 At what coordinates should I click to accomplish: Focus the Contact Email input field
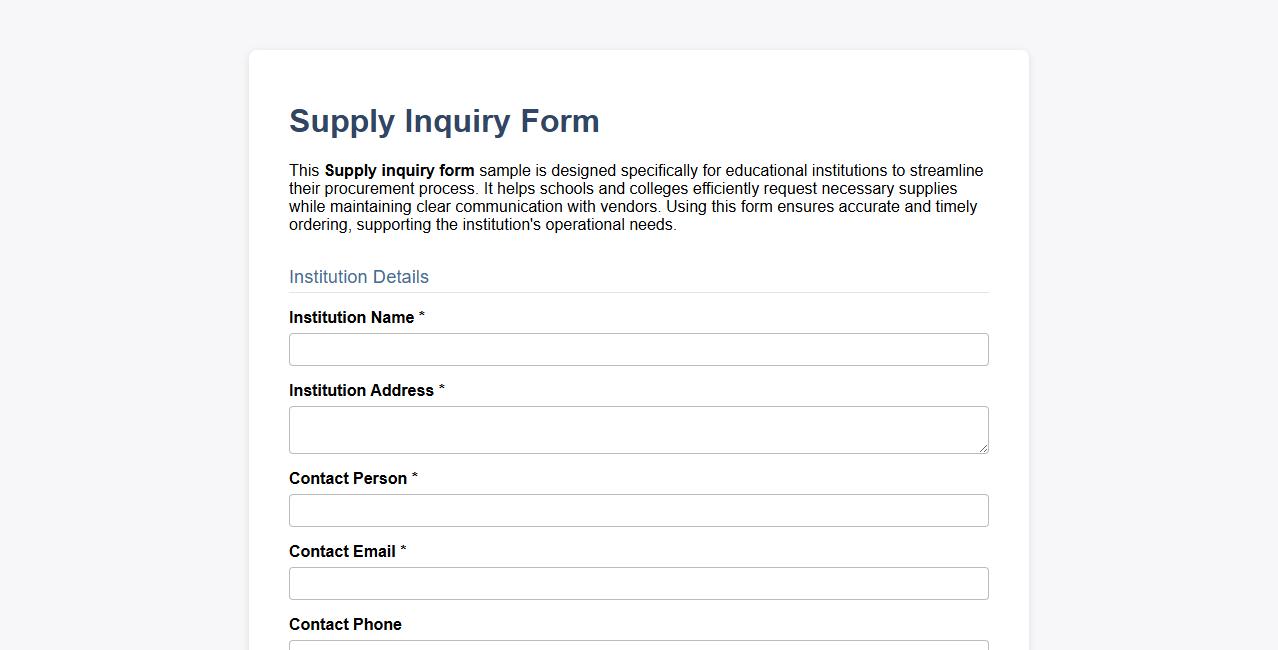[x=638, y=583]
